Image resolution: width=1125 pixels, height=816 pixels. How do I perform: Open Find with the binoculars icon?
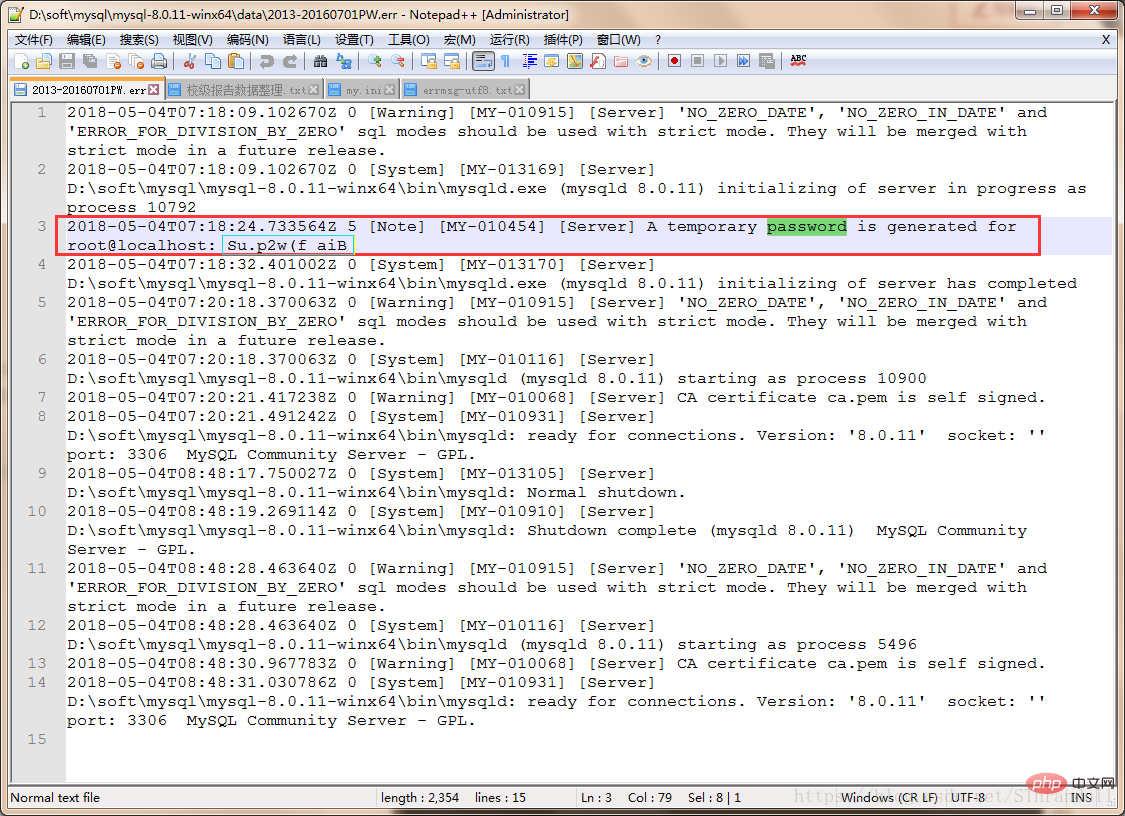tap(321, 62)
